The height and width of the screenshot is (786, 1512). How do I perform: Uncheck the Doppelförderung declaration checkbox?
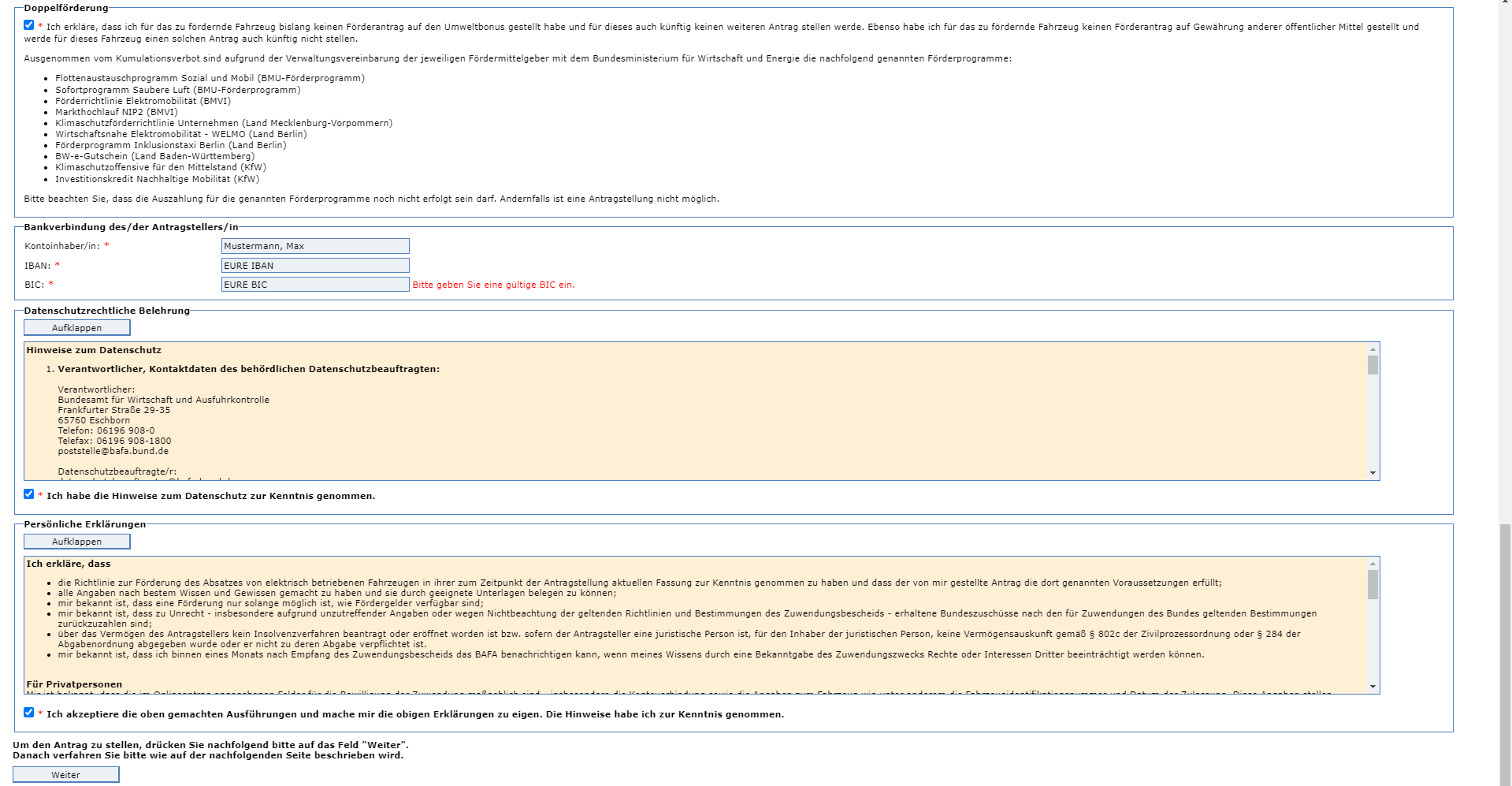pyautogui.click(x=29, y=25)
